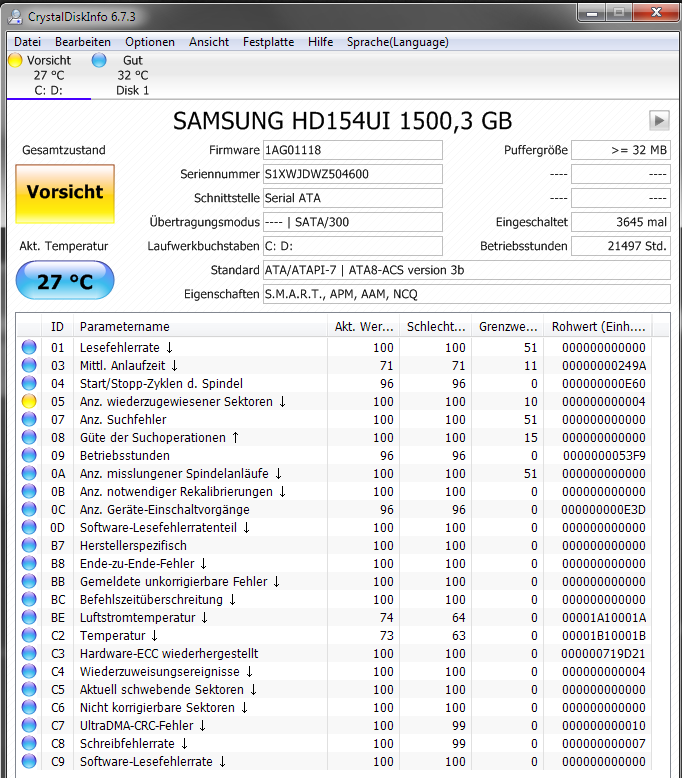682x778 pixels.
Task: Select the raw value 00000000249A
Action: (x=604, y=366)
